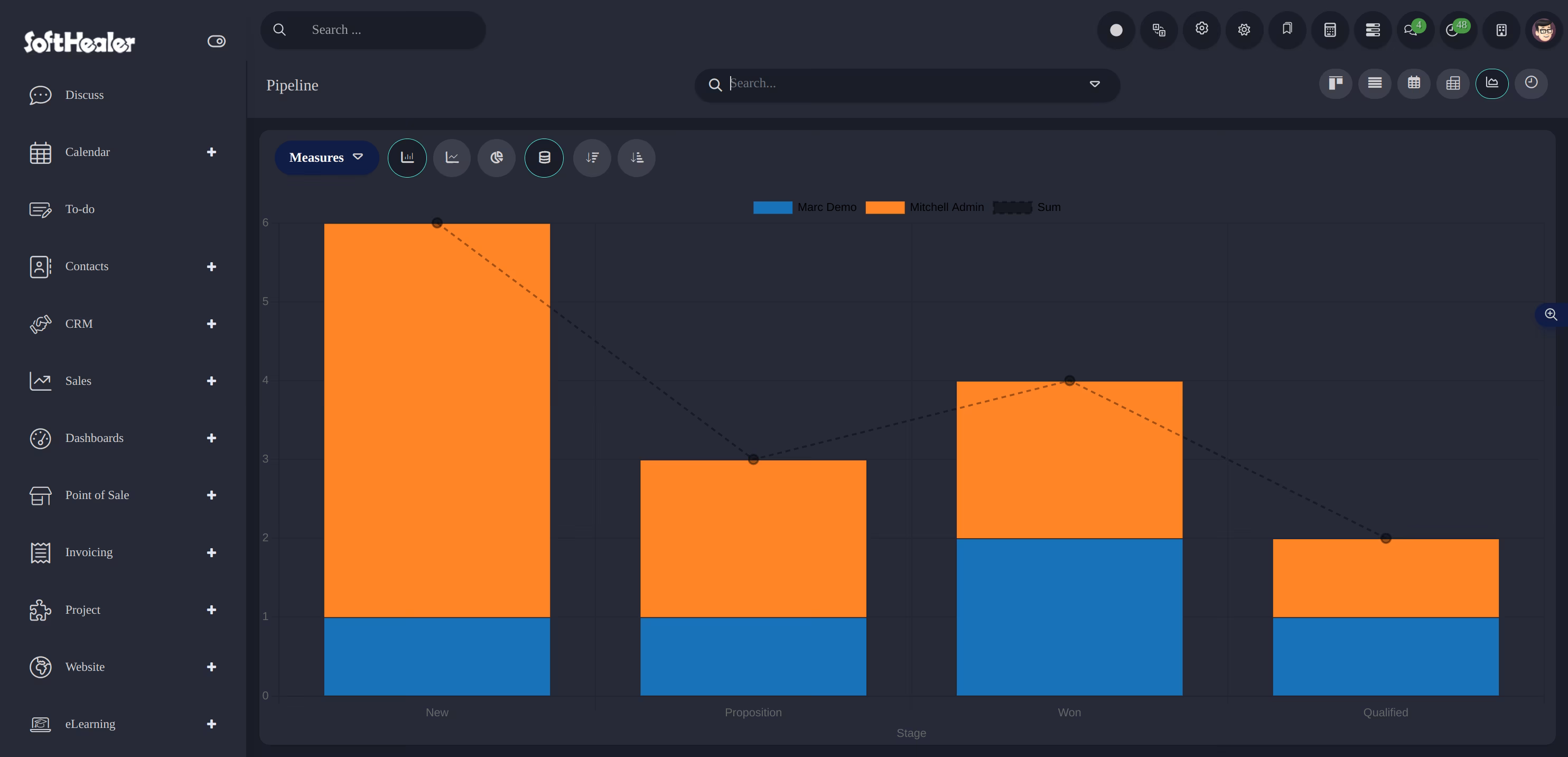Sort the chart in descending order
This screenshot has height=757, width=1568.
[592, 158]
